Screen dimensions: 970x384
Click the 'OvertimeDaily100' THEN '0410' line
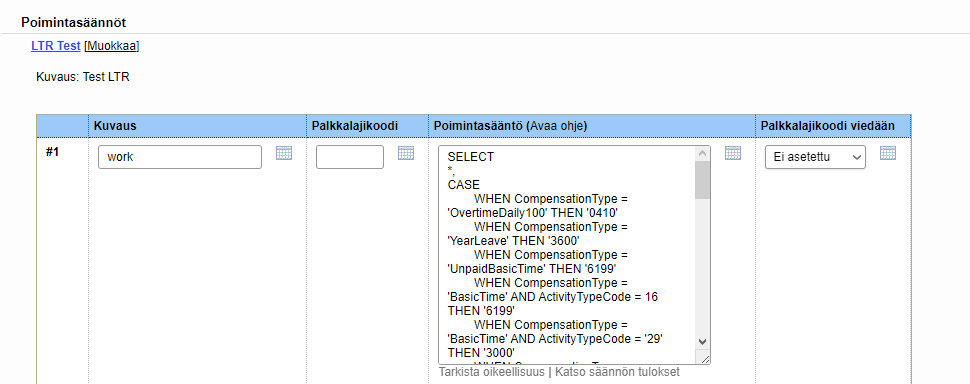[533, 213]
